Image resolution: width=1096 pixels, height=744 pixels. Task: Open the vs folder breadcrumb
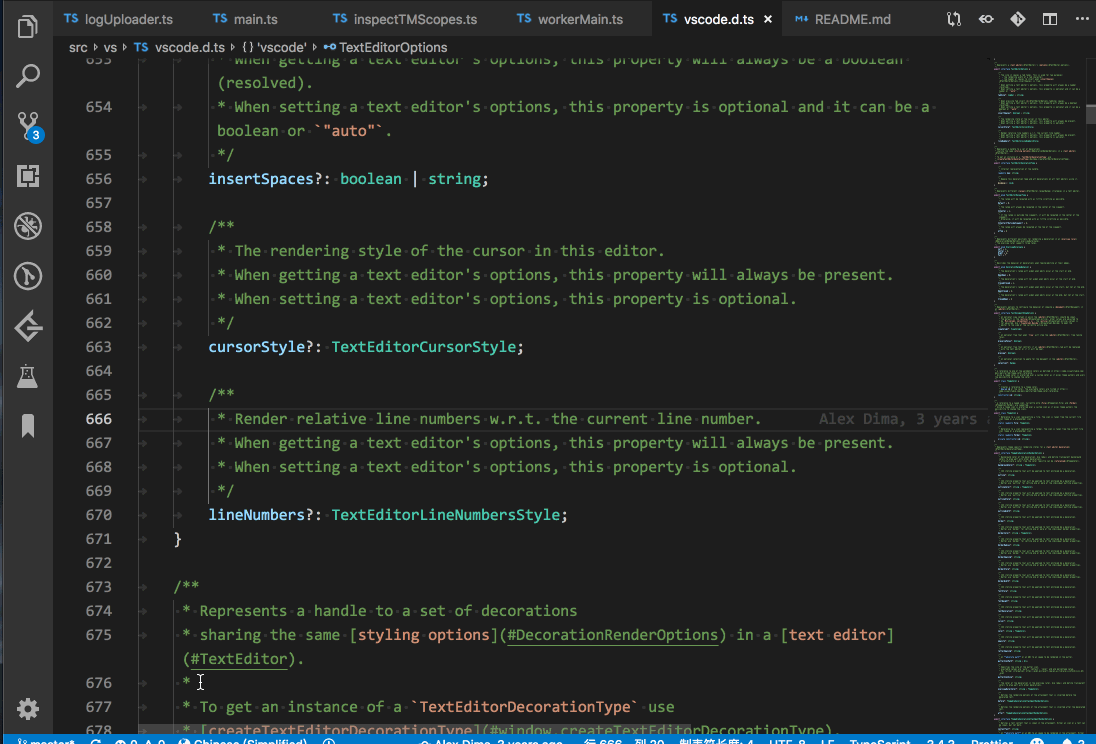point(110,48)
